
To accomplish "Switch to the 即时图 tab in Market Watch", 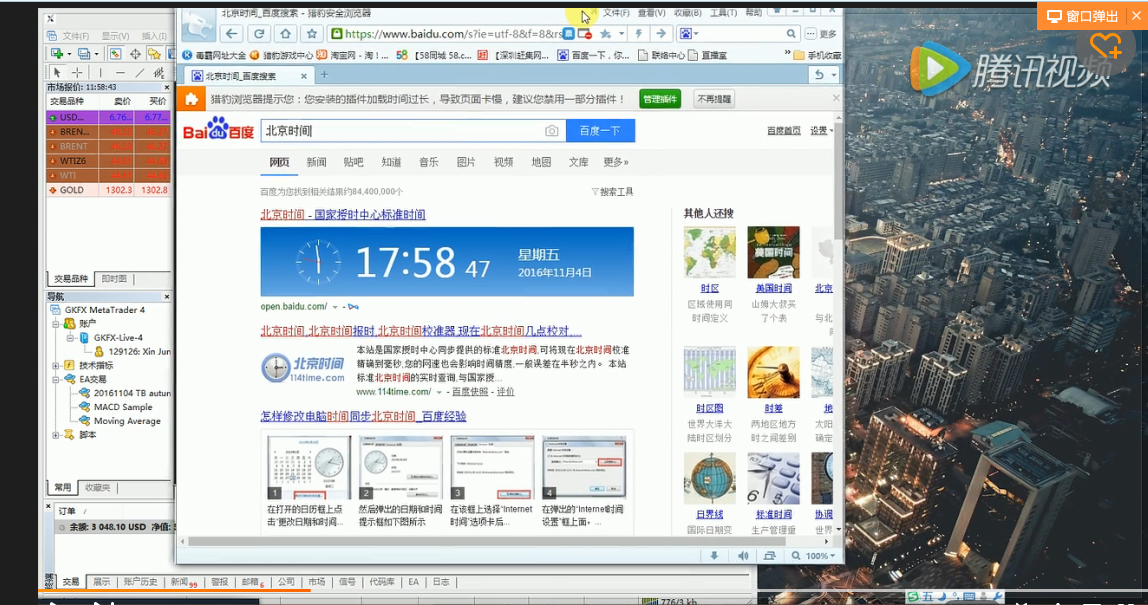I will pyautogui.click(x=114, y=279).
